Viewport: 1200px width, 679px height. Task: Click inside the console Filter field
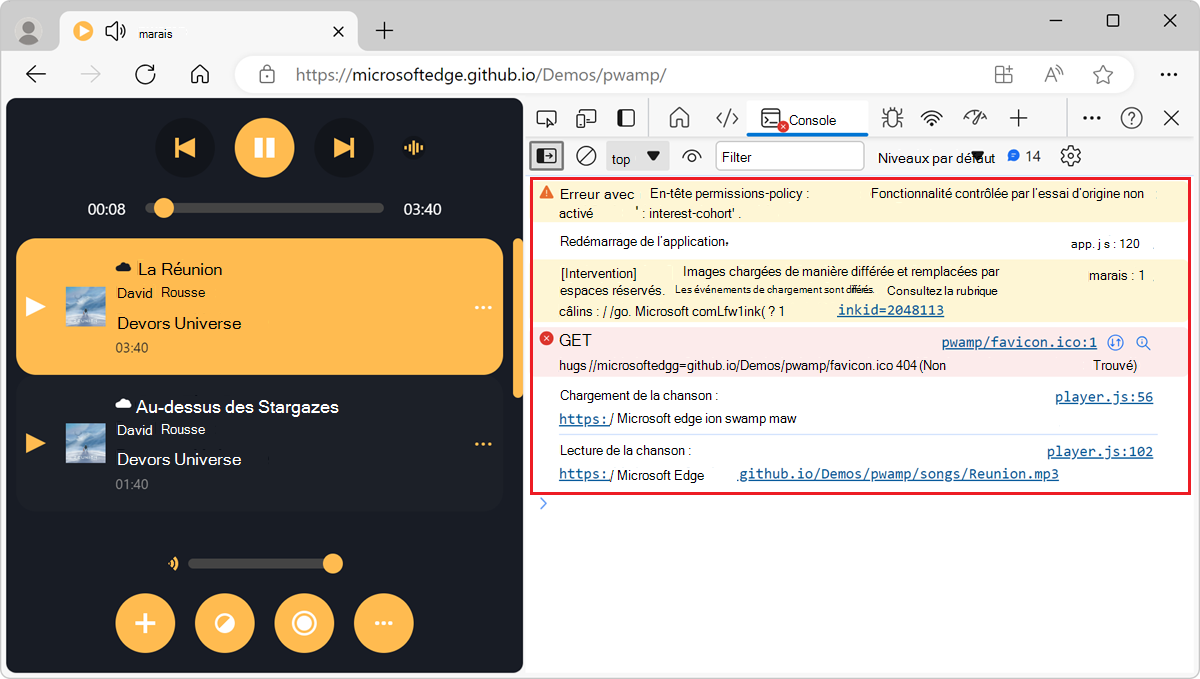coord(790,156)
